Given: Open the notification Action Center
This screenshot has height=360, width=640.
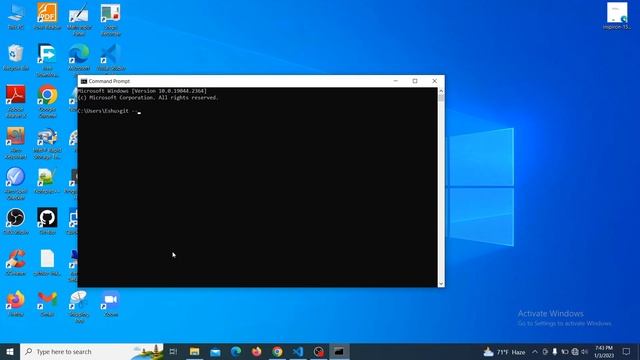Looking at the screenshot, I should point(626,351).
